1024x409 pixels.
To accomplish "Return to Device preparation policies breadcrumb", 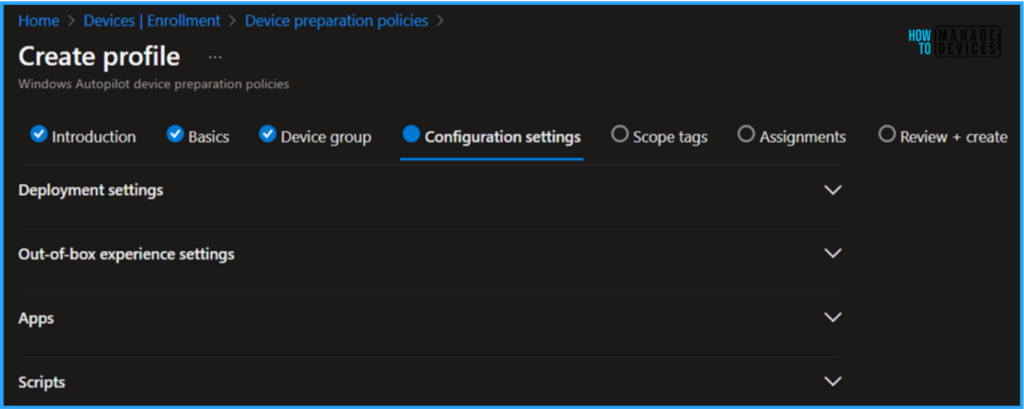I will pyautogui.click(x=336, y=21).
